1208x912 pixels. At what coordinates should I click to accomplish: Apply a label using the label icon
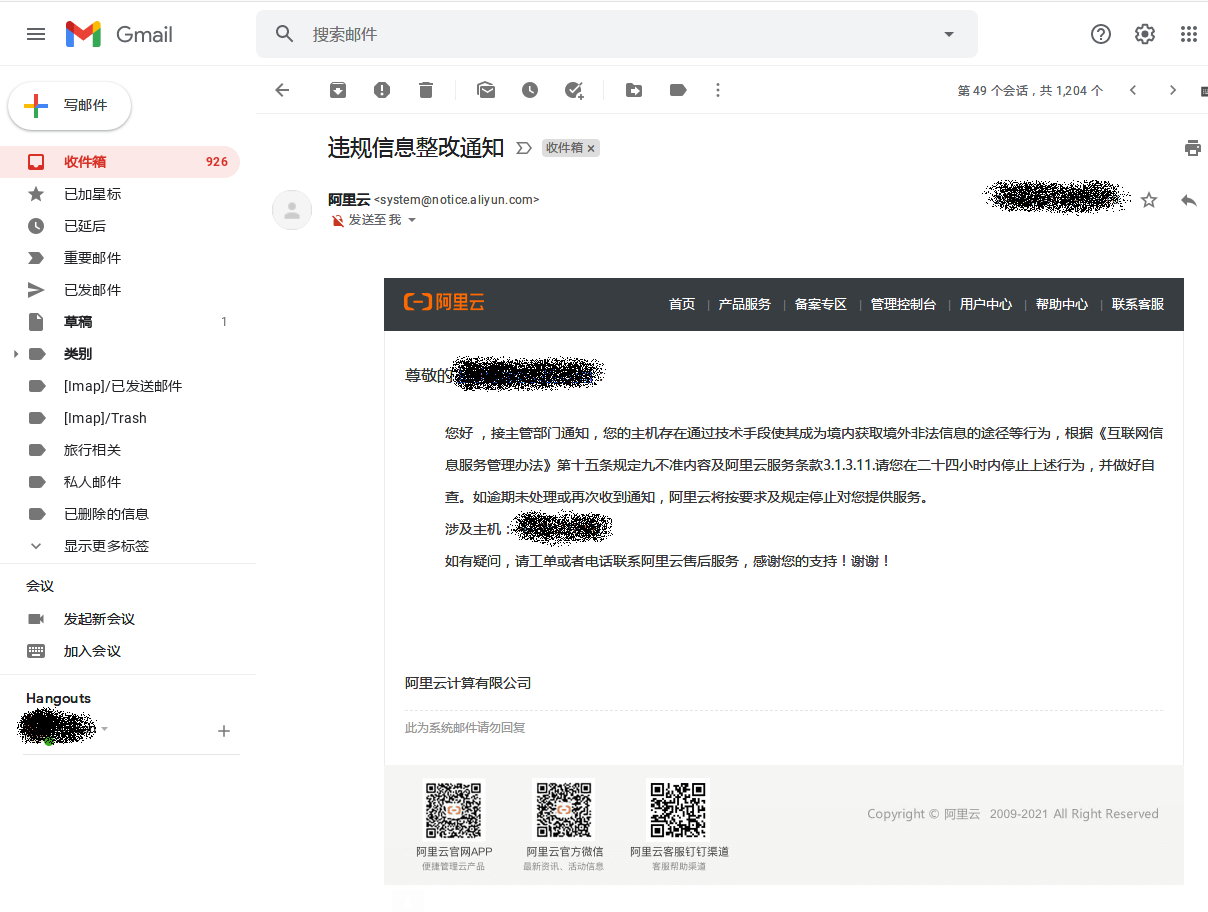pyautogui.click(x=678, y=90)
